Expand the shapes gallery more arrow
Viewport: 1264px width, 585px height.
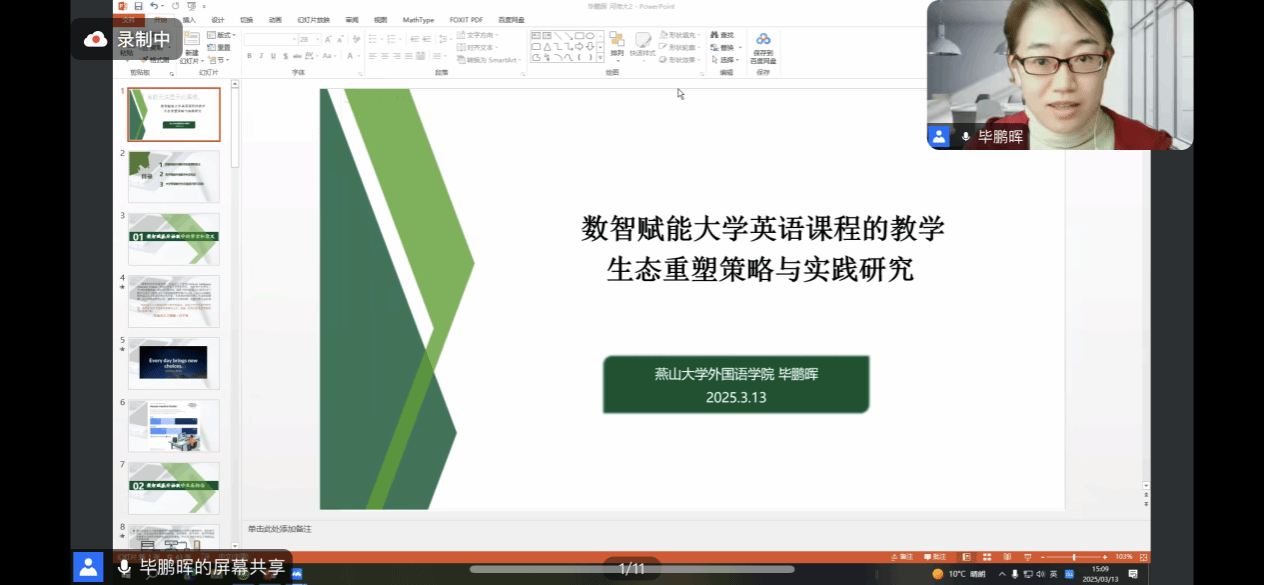point(601,58)
